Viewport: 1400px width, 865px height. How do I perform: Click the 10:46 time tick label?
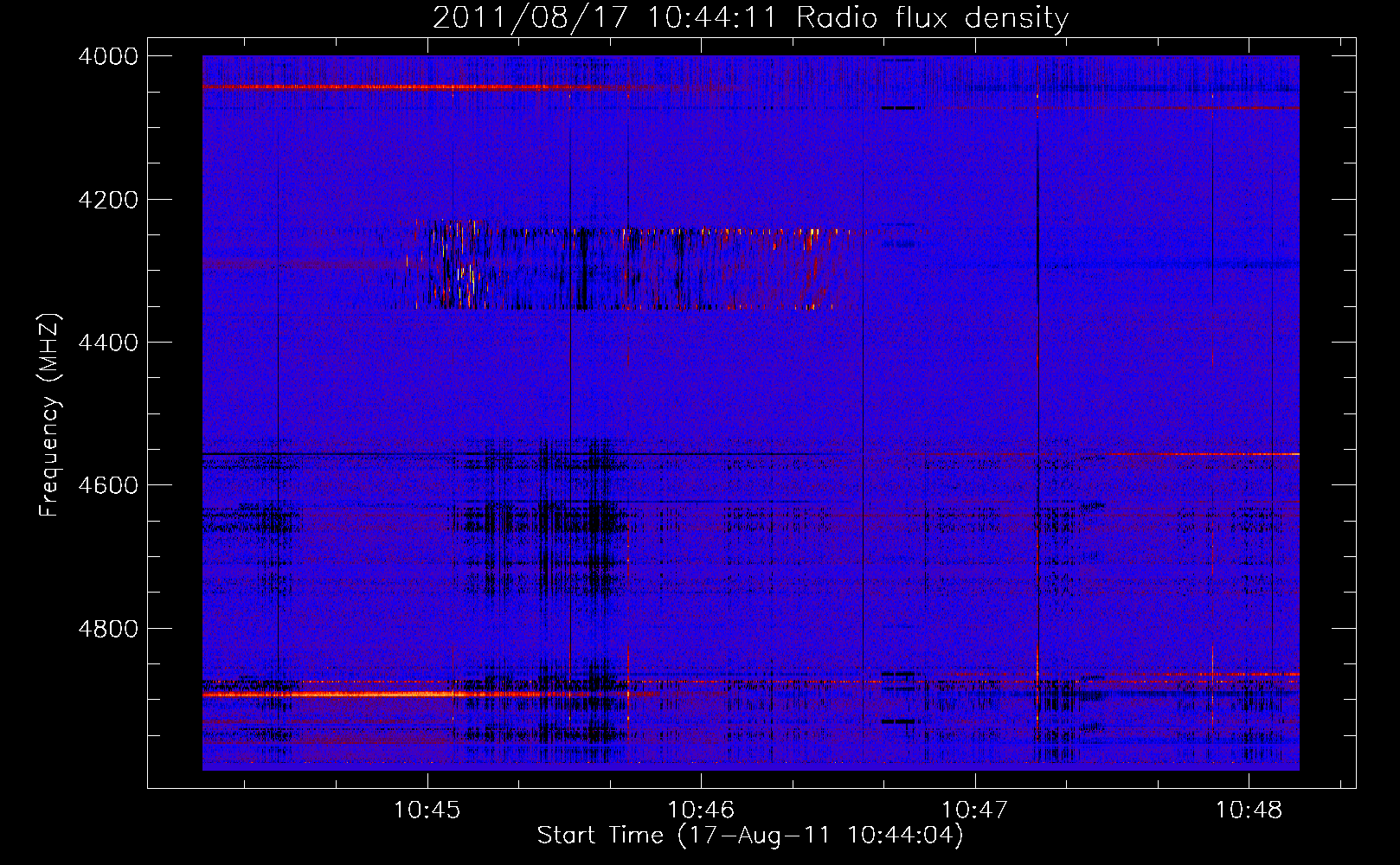click(x=701, y=810)
